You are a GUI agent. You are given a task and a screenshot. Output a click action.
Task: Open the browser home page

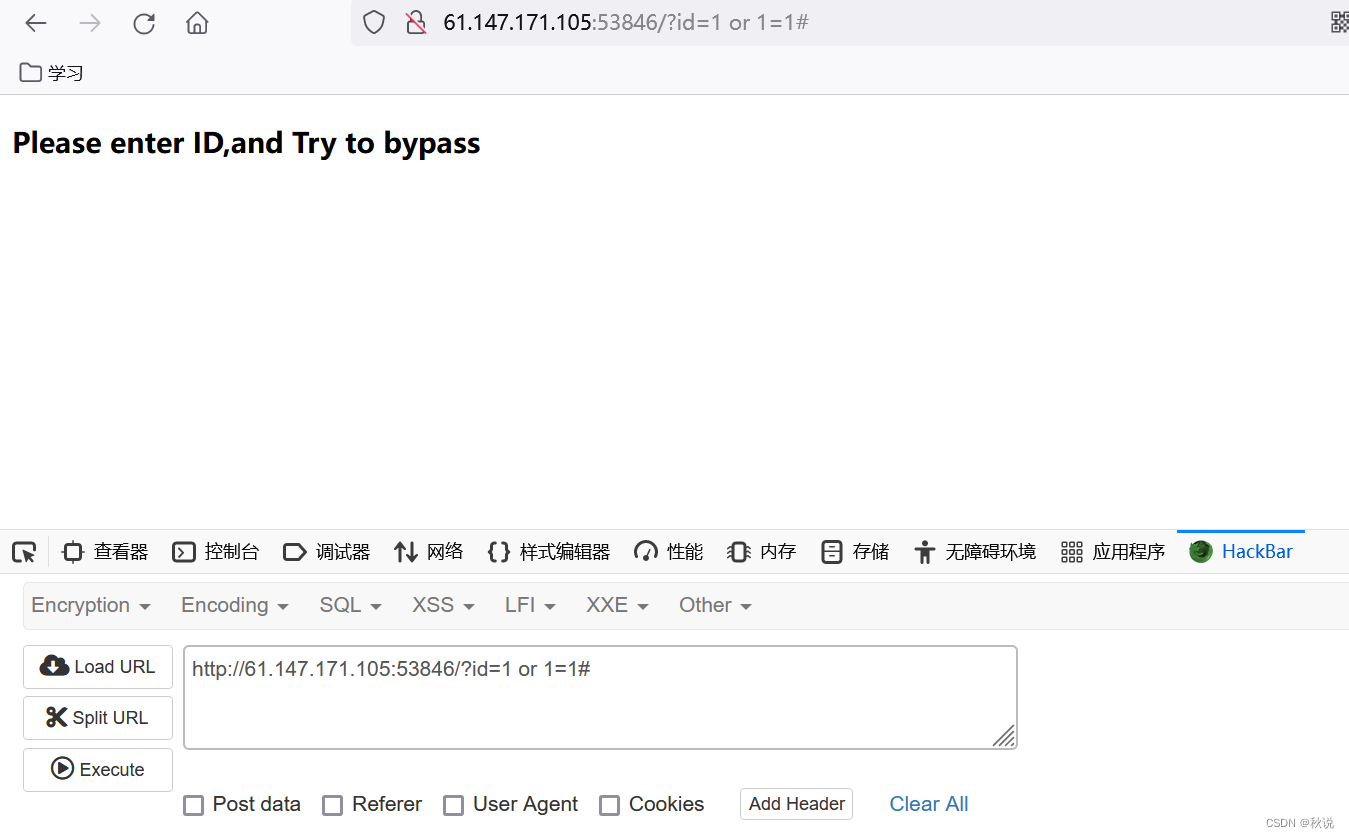197,23
